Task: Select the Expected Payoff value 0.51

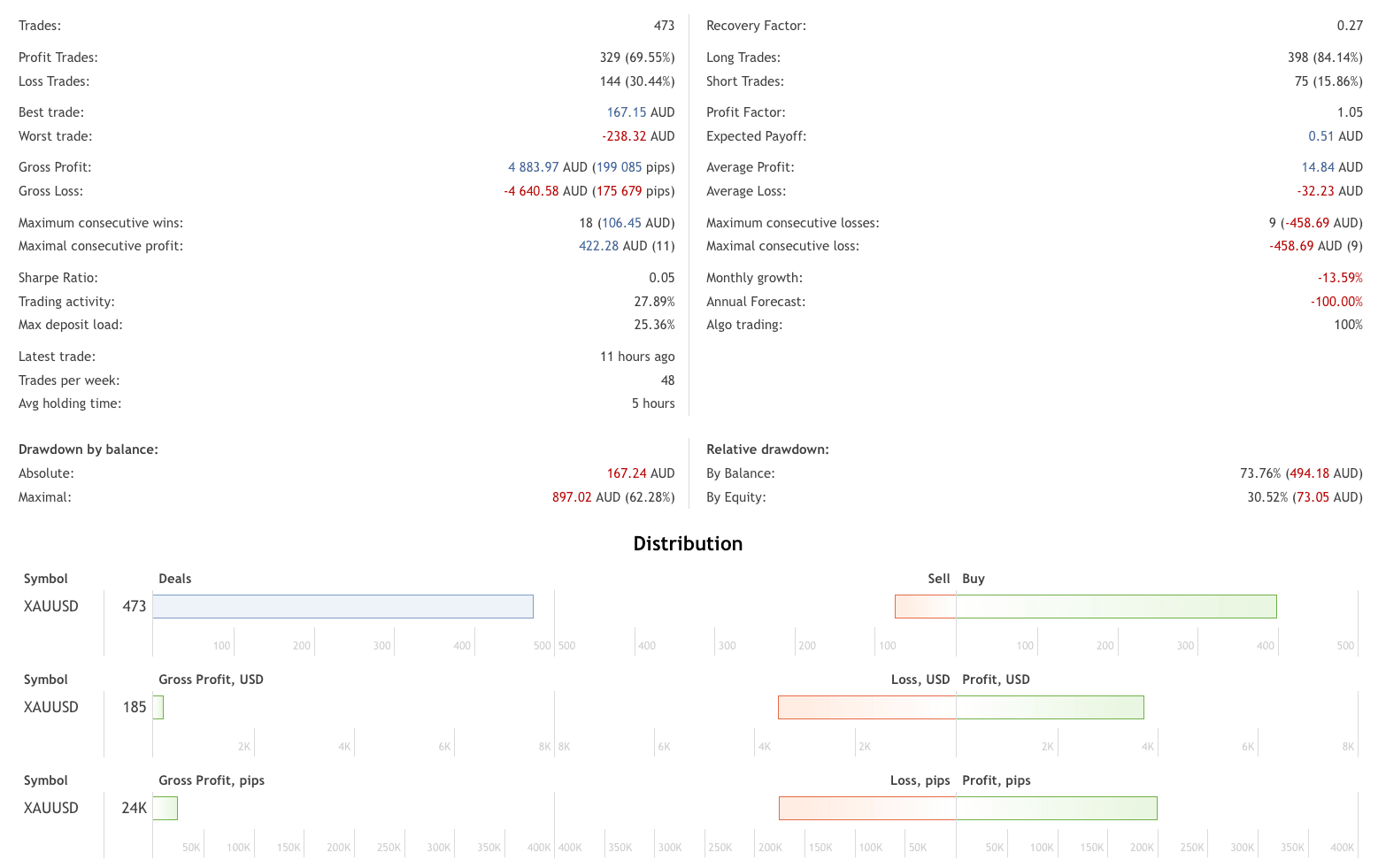Action: pyautogui.click(x=1320, y=136)
